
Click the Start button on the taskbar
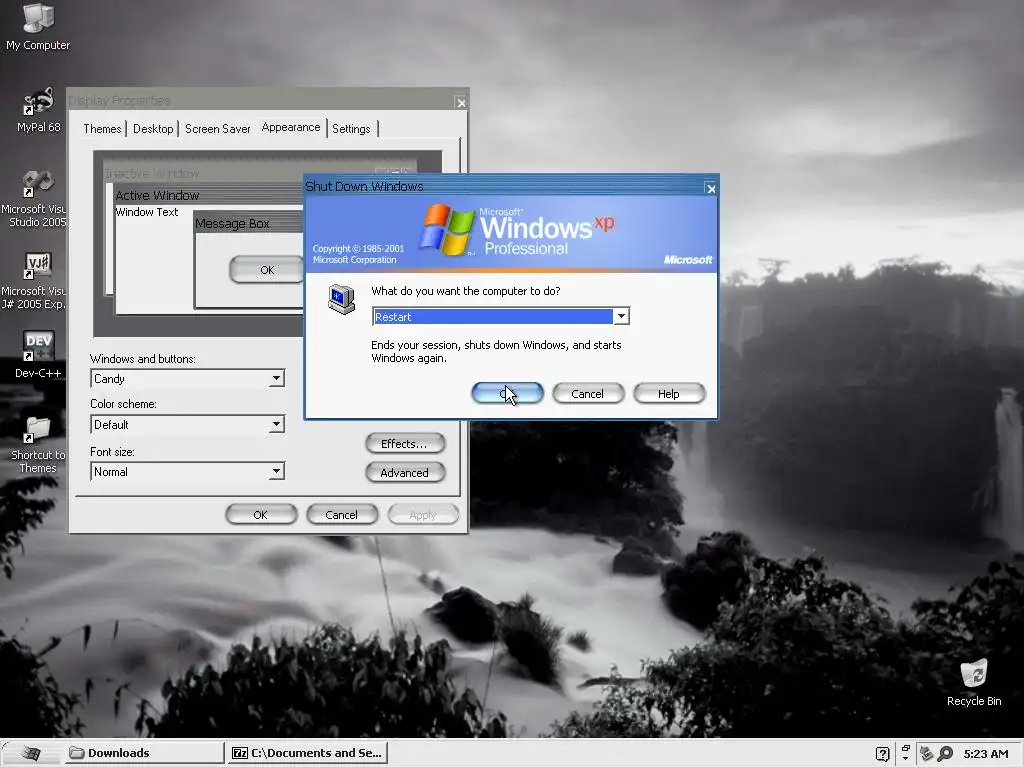tap(29, 753)
